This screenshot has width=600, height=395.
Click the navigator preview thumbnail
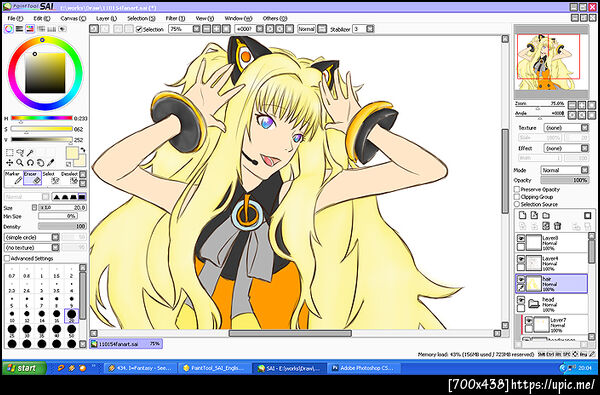pyautogui.click(x=551, y=62)
